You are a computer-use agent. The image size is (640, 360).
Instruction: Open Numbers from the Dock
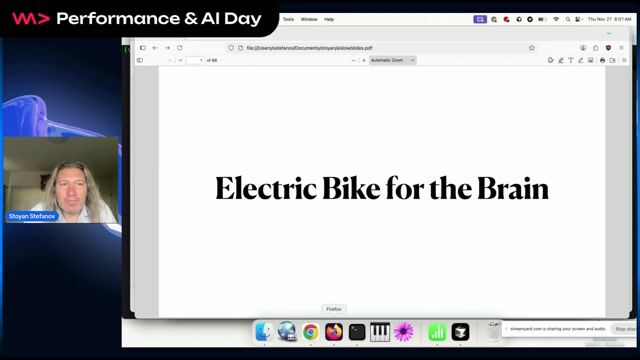point(437,332)
